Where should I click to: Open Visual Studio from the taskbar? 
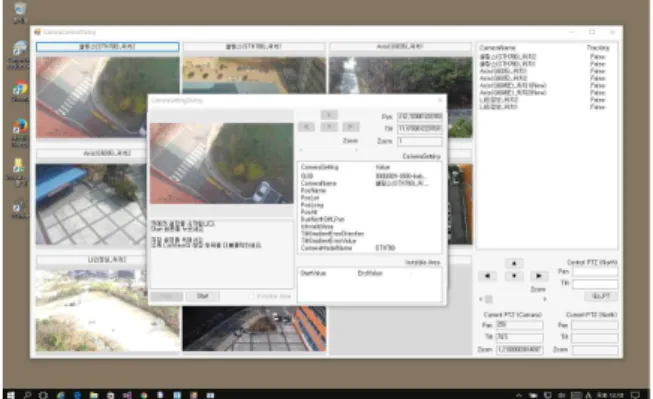click(x=127, y=394)
